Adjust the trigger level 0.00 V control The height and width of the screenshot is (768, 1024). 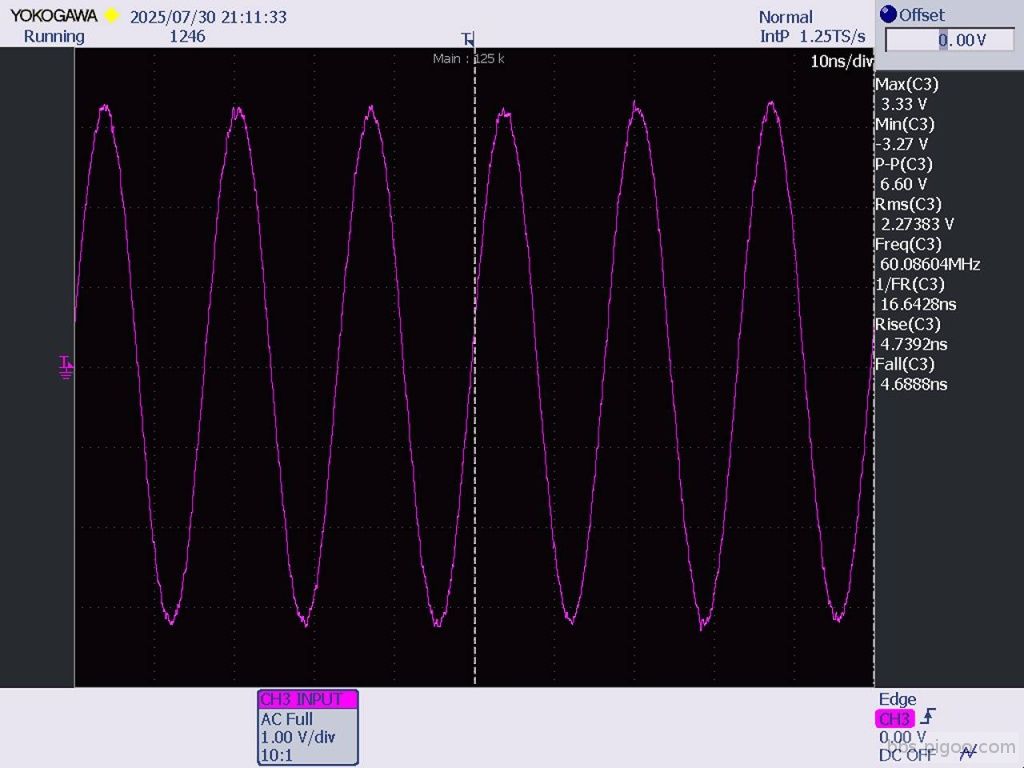[x=903, y=736]
